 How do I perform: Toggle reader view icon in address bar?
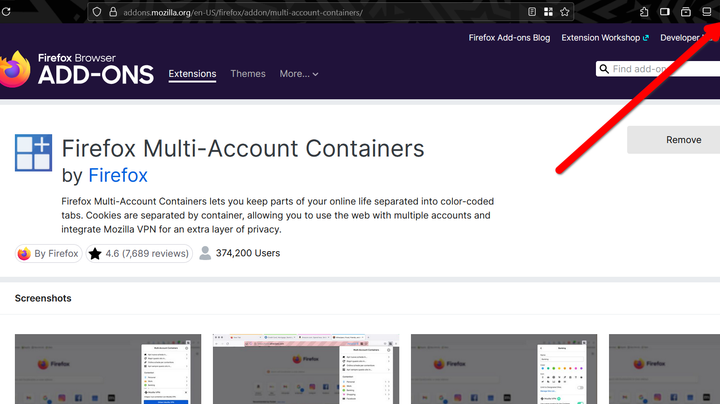532,12
